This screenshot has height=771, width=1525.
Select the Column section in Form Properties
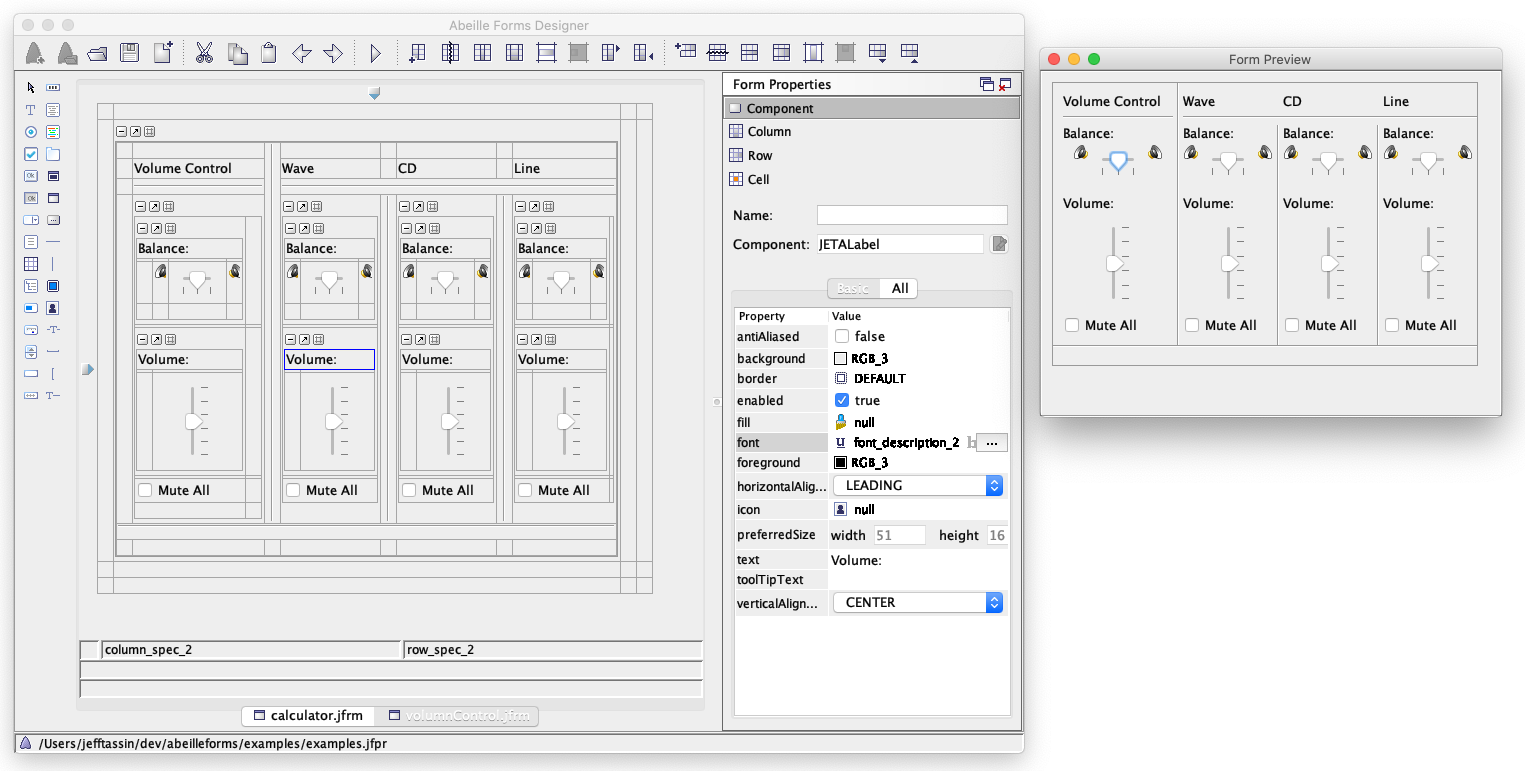tap(769, 131)
